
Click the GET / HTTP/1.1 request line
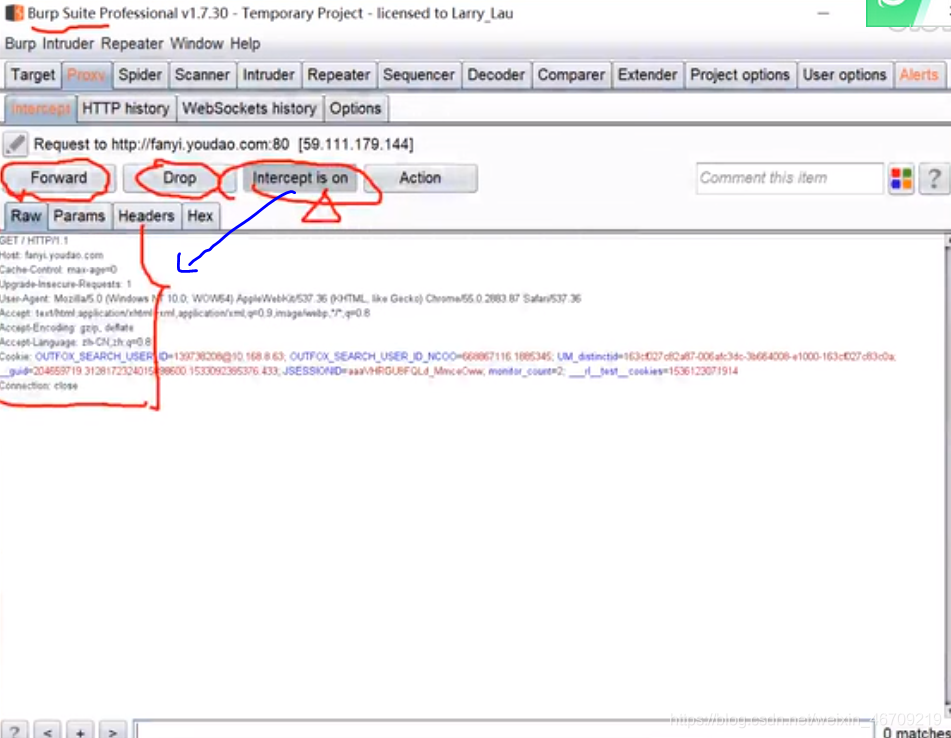(x=34, y=241)
